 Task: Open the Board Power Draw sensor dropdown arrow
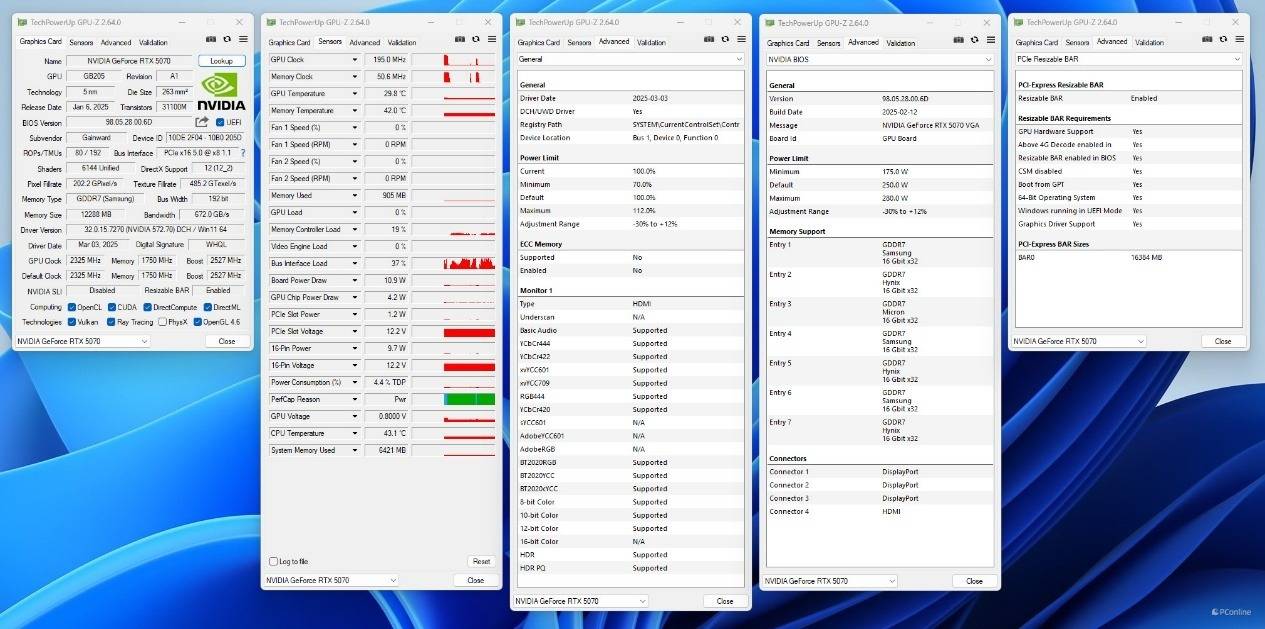[354, 280]
